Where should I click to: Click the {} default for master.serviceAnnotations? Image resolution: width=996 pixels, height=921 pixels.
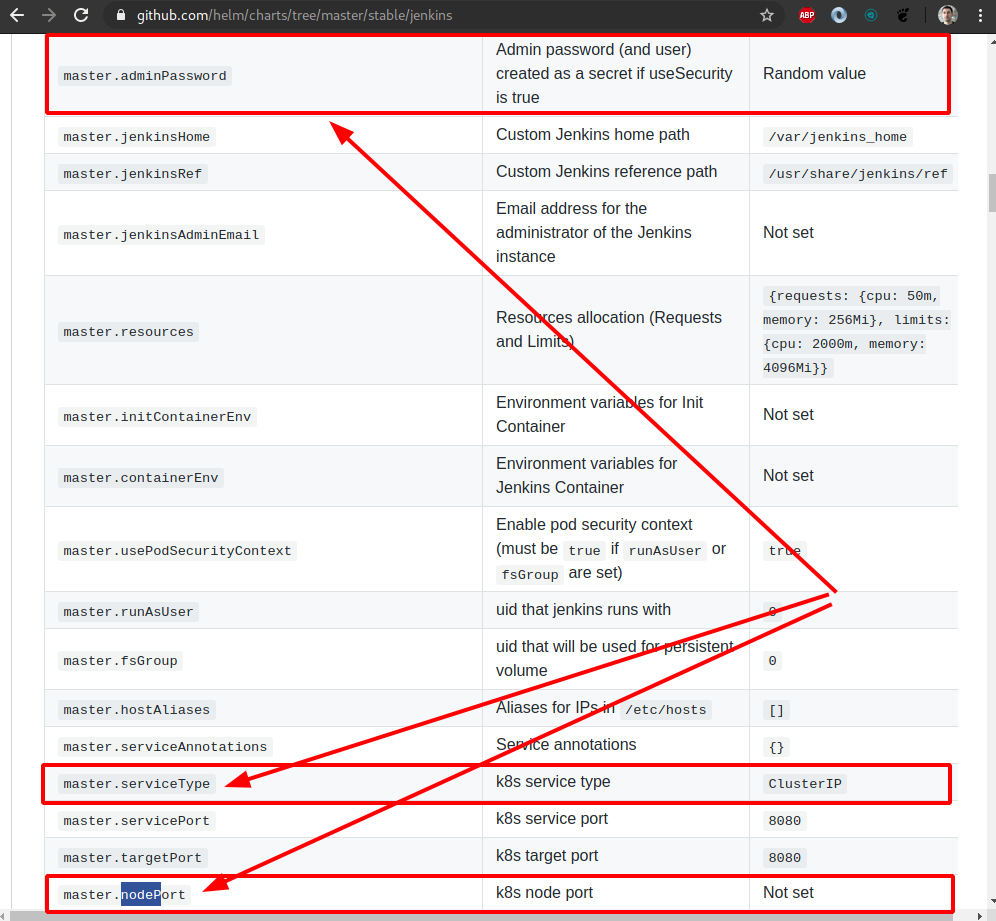click(x=776, y=747)
